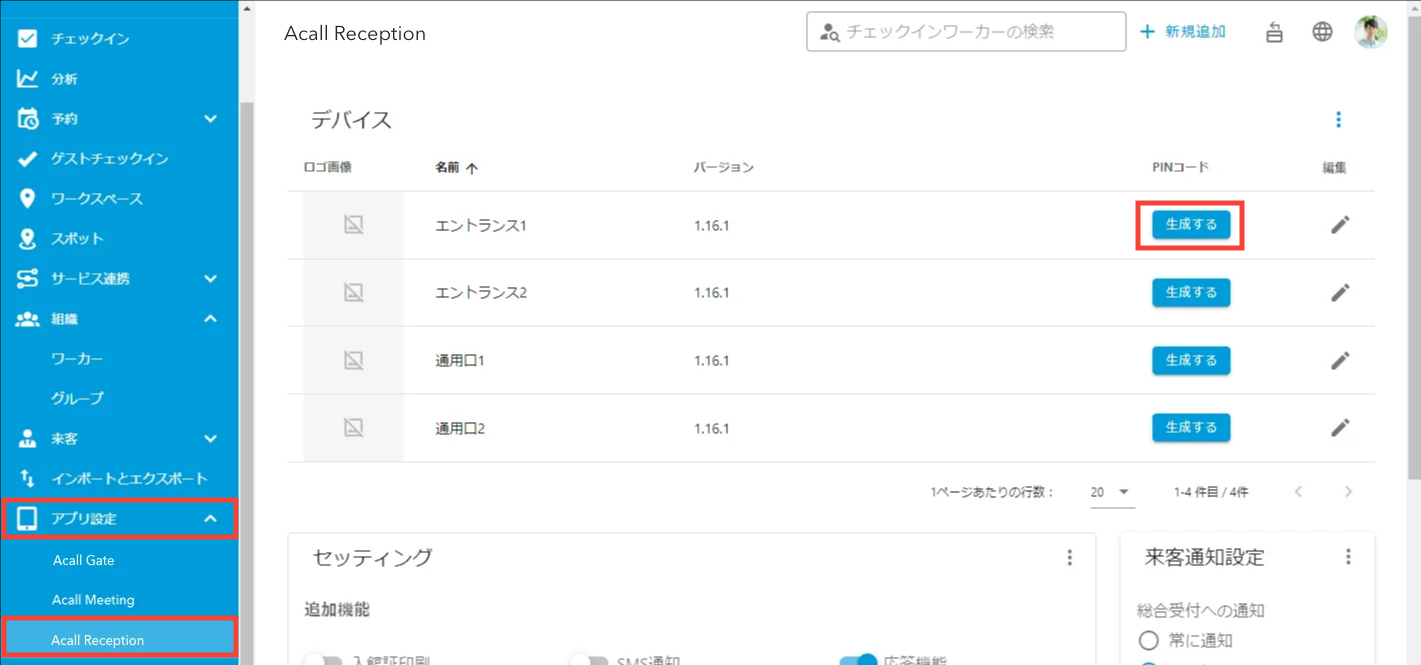Click the 1-4 件目 / 4件 pagination text

click(x=1211, y=492)
